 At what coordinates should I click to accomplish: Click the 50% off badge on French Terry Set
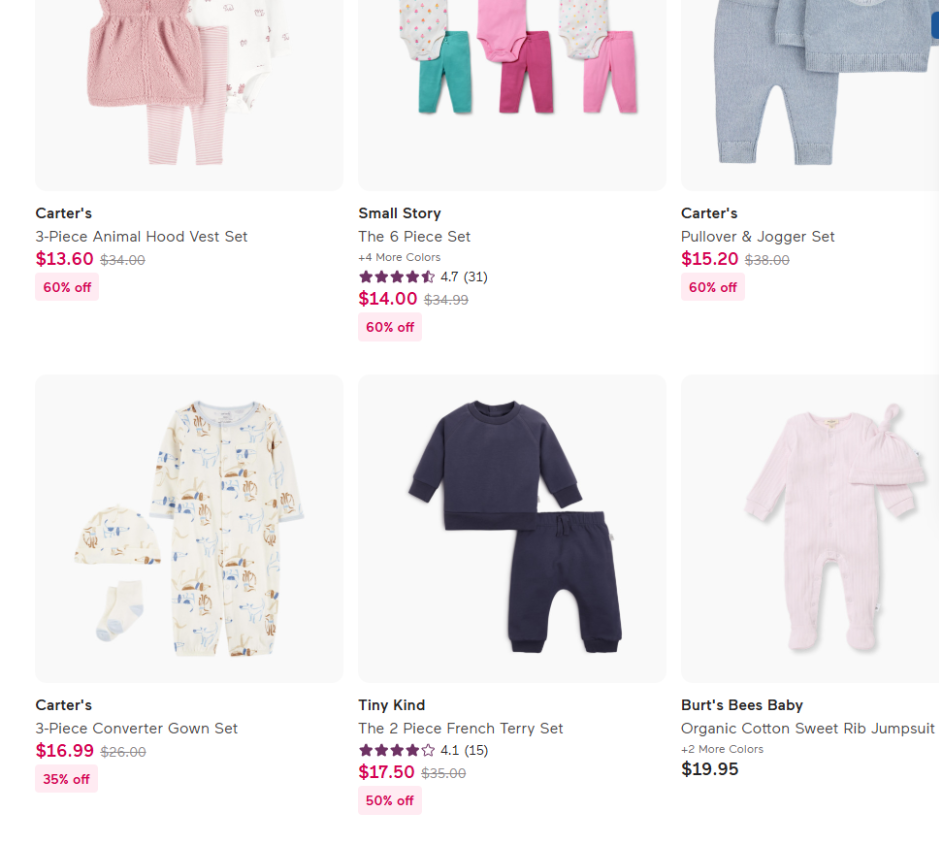click(390, 800)
